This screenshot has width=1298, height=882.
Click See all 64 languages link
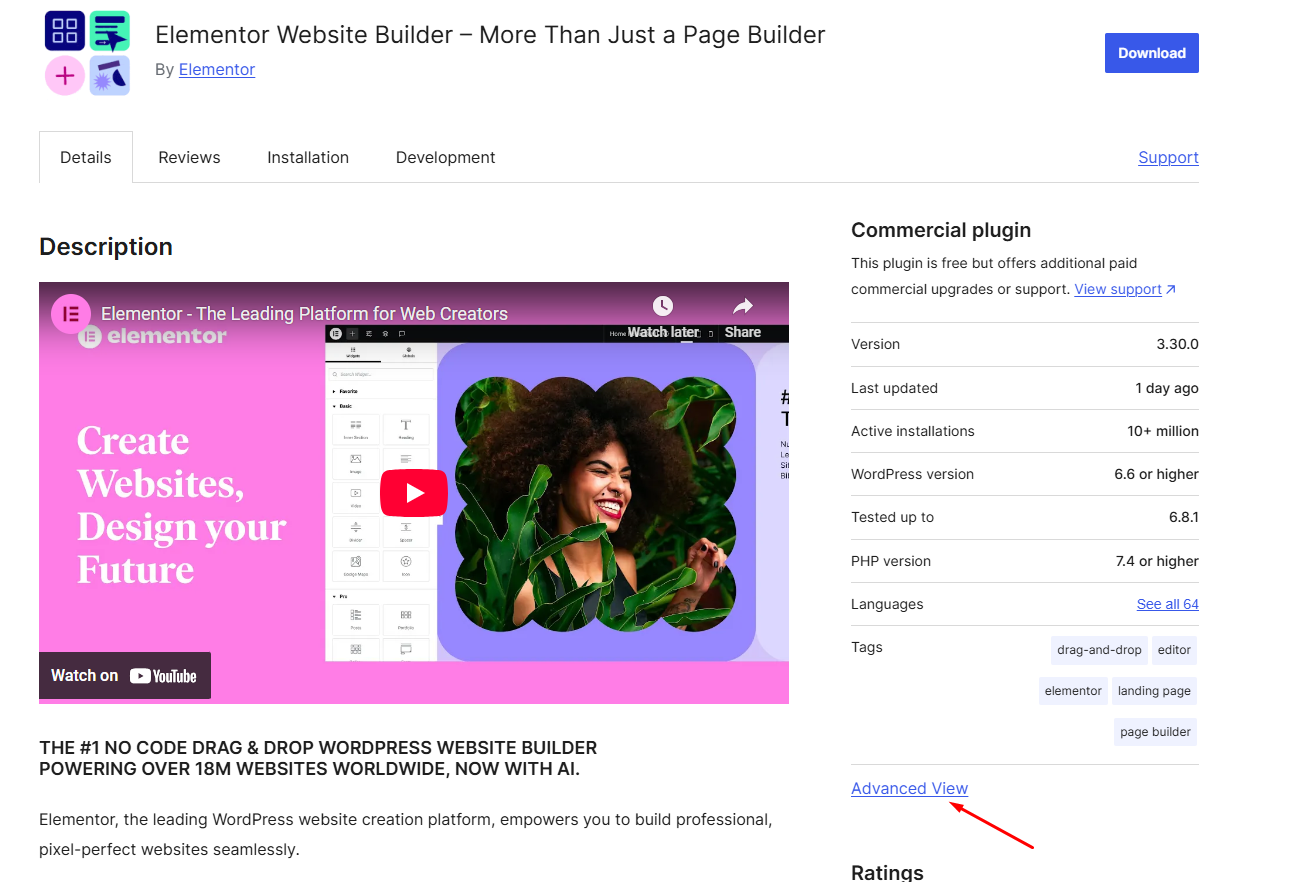[1168, 604]
